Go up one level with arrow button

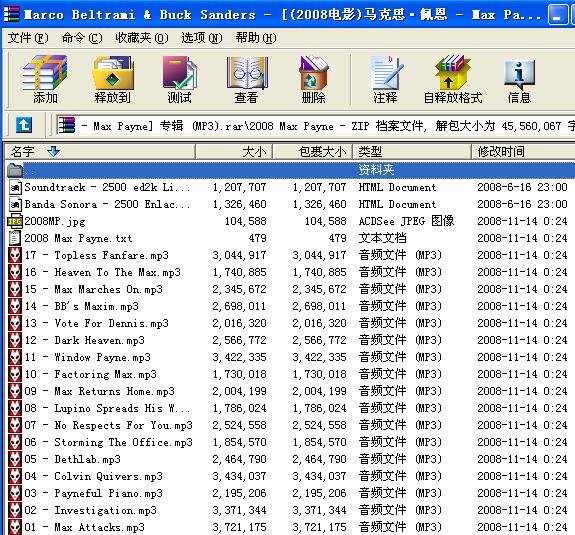tap(24, 125)
